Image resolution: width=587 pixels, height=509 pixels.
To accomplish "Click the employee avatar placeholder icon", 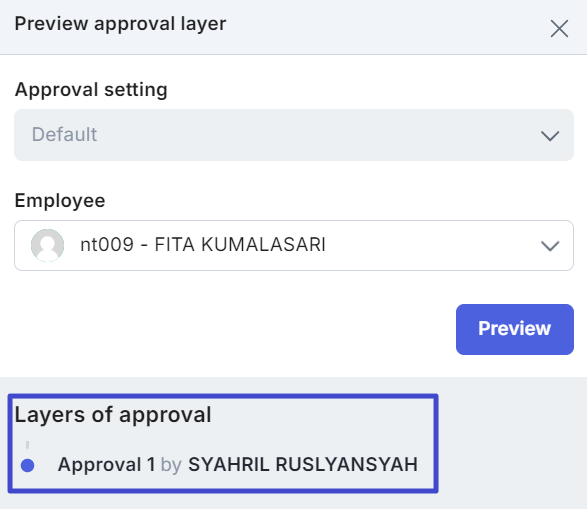I will coord(47,246).
